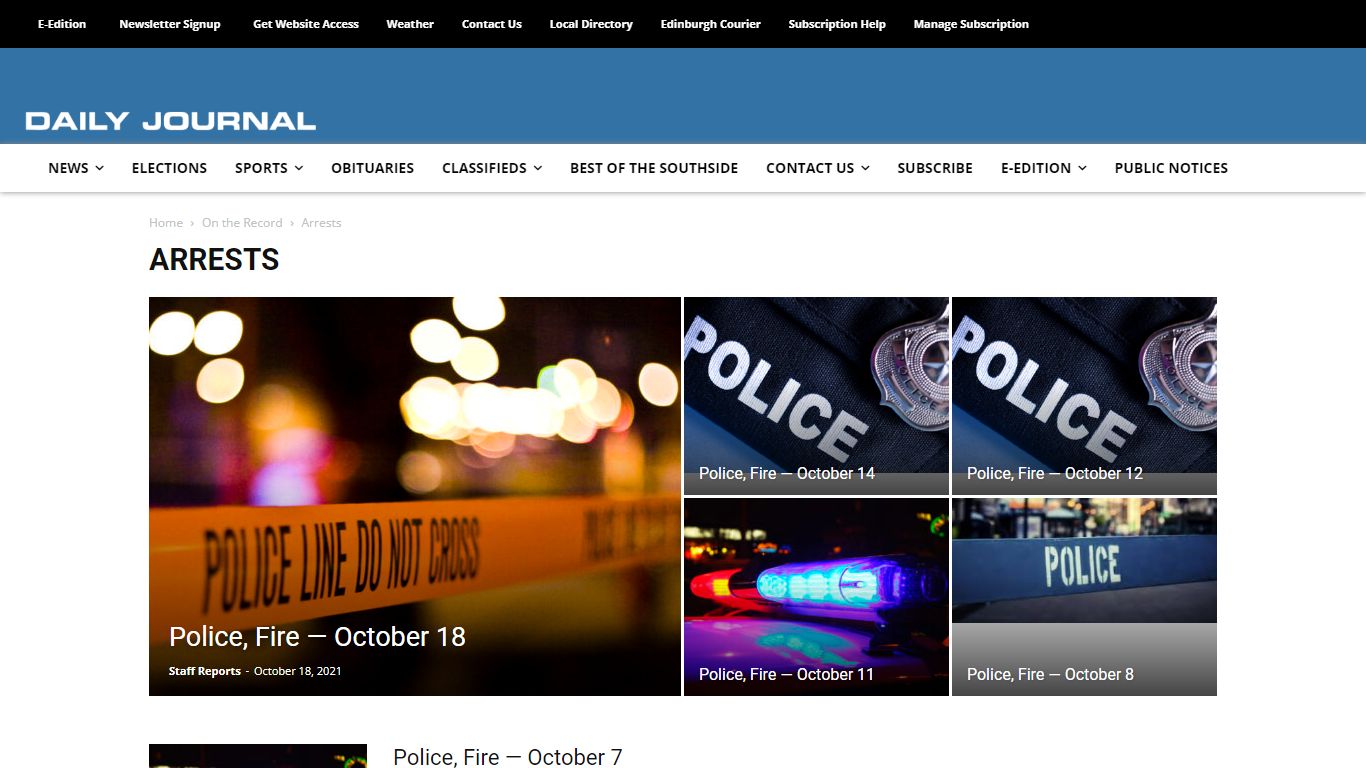Open Police, Fire — October 7 headline
This screenshot has width=1366, height=768.
(508, 757)
